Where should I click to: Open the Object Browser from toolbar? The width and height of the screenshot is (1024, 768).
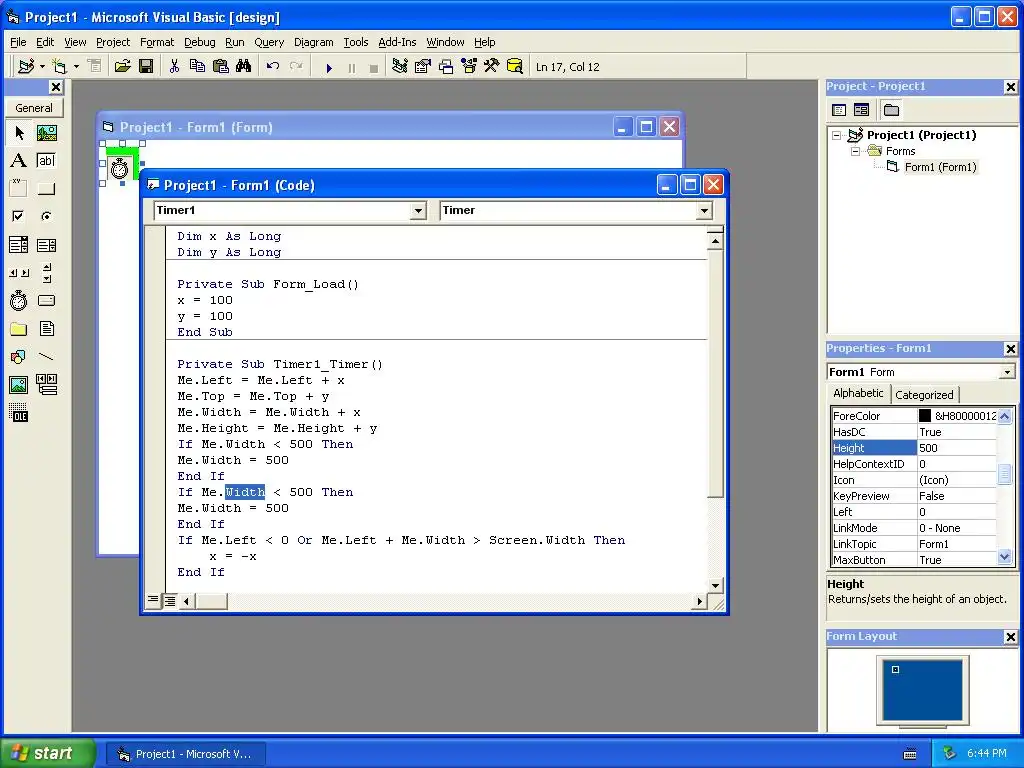pos(469,66)
